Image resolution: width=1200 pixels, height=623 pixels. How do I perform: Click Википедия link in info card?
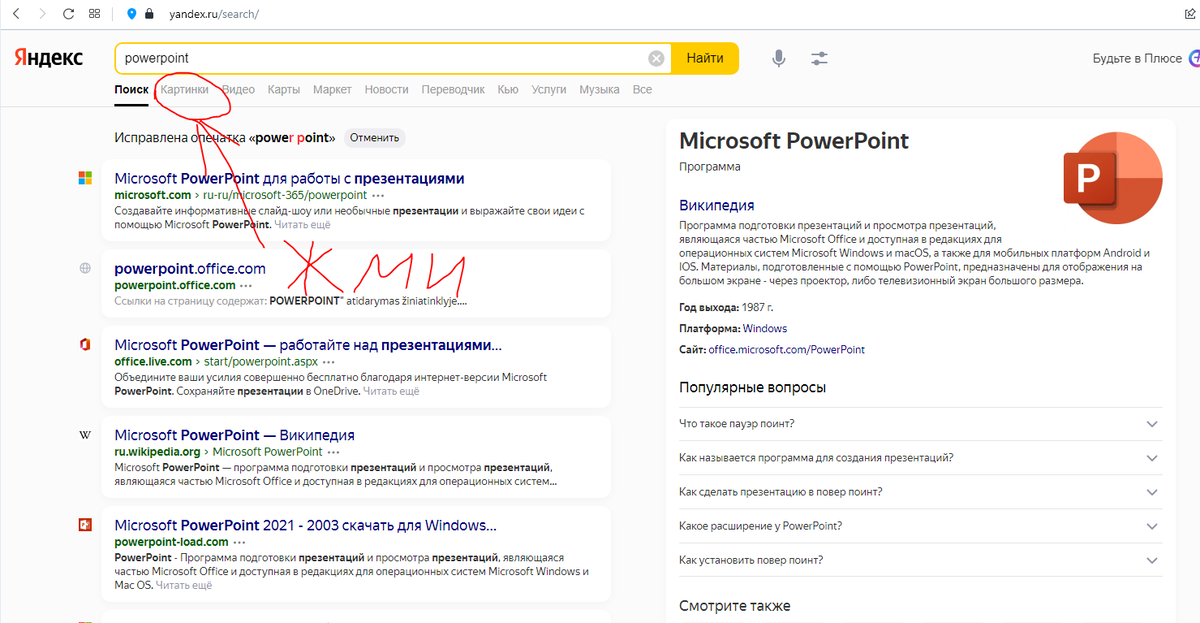coord(716,206)
